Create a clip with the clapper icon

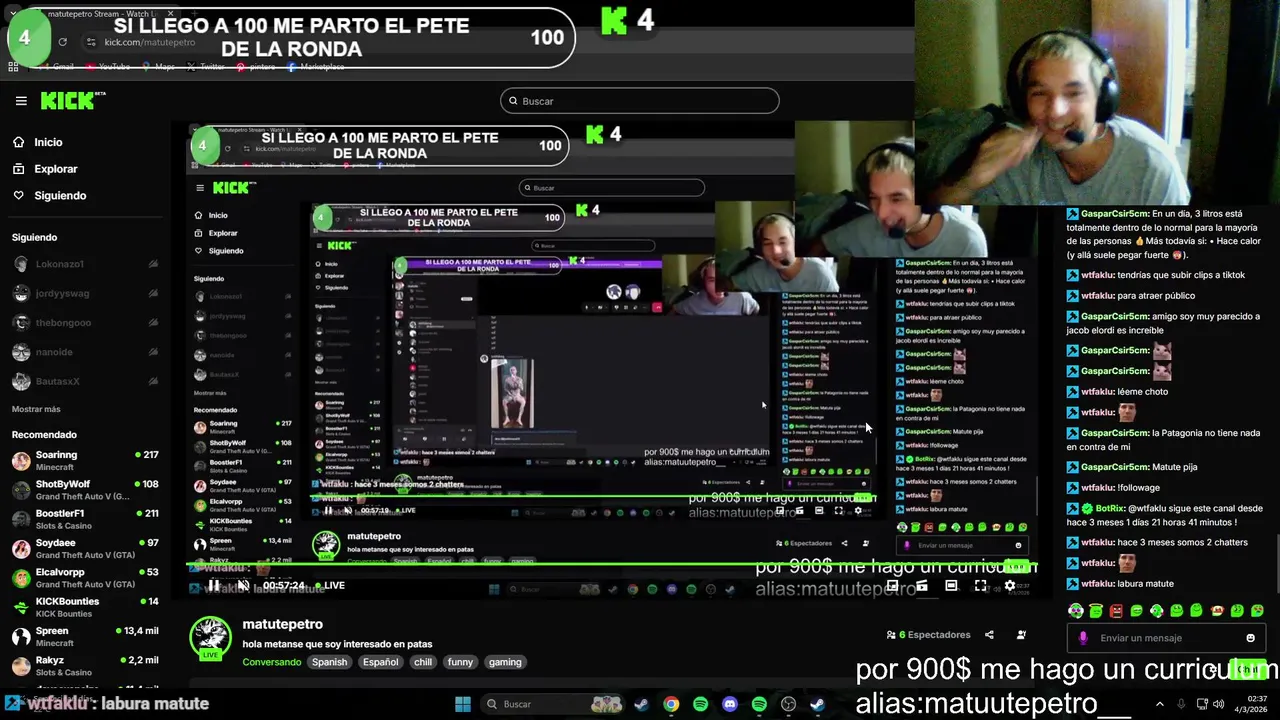tap(922, 586)
